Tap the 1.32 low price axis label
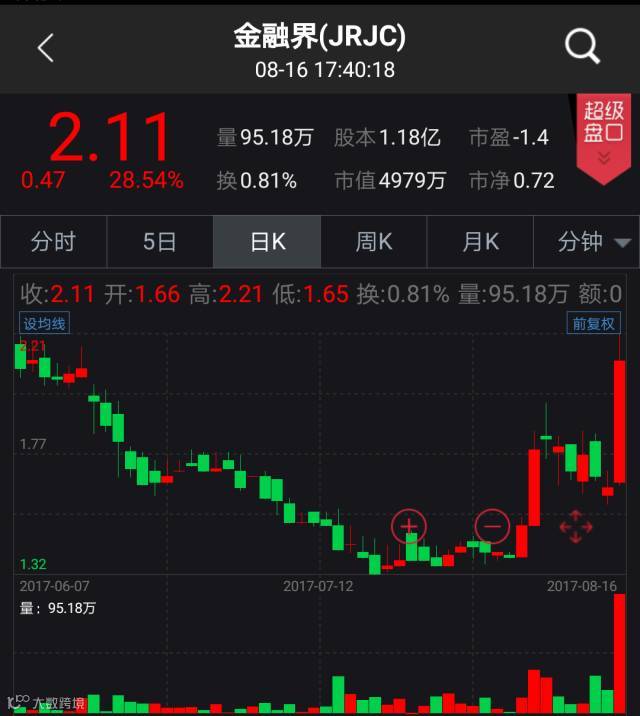This screenshot has width=640, height=716. (x=33, y=564)
